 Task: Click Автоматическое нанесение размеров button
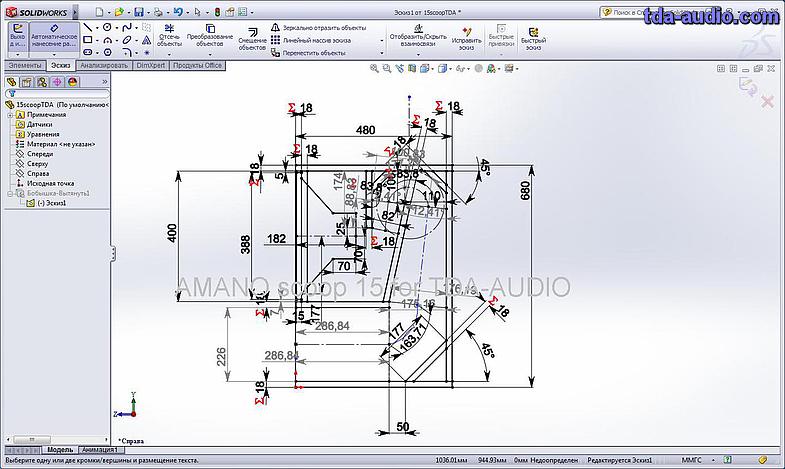click(54, 36)
